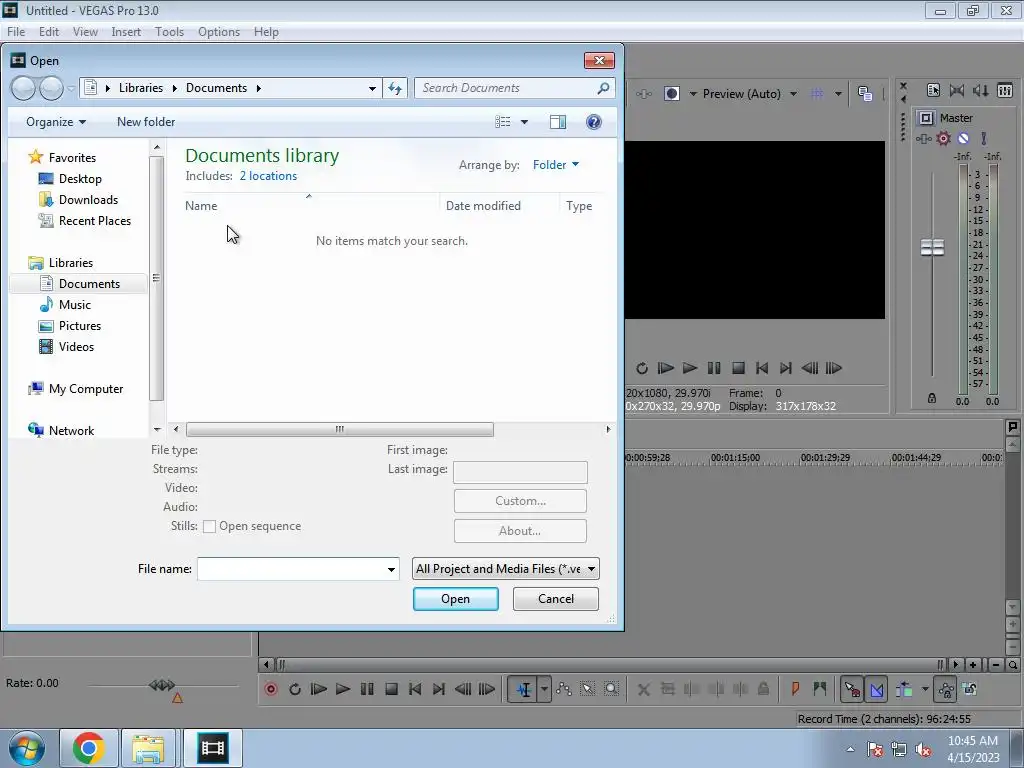Image resolution: width=1024 pixels, height=768 pixels.
Task: Select the Selection Edit tool
Action: pos(587,689)
